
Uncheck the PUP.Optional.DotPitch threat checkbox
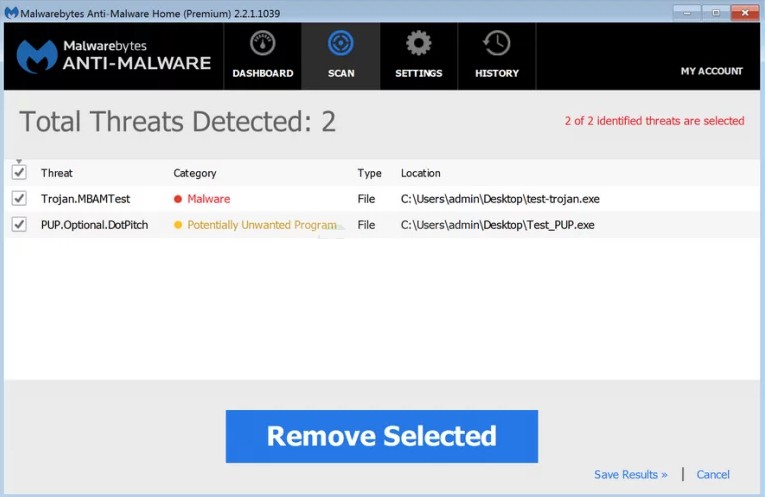pyautogui.click(x=19, y=225)
